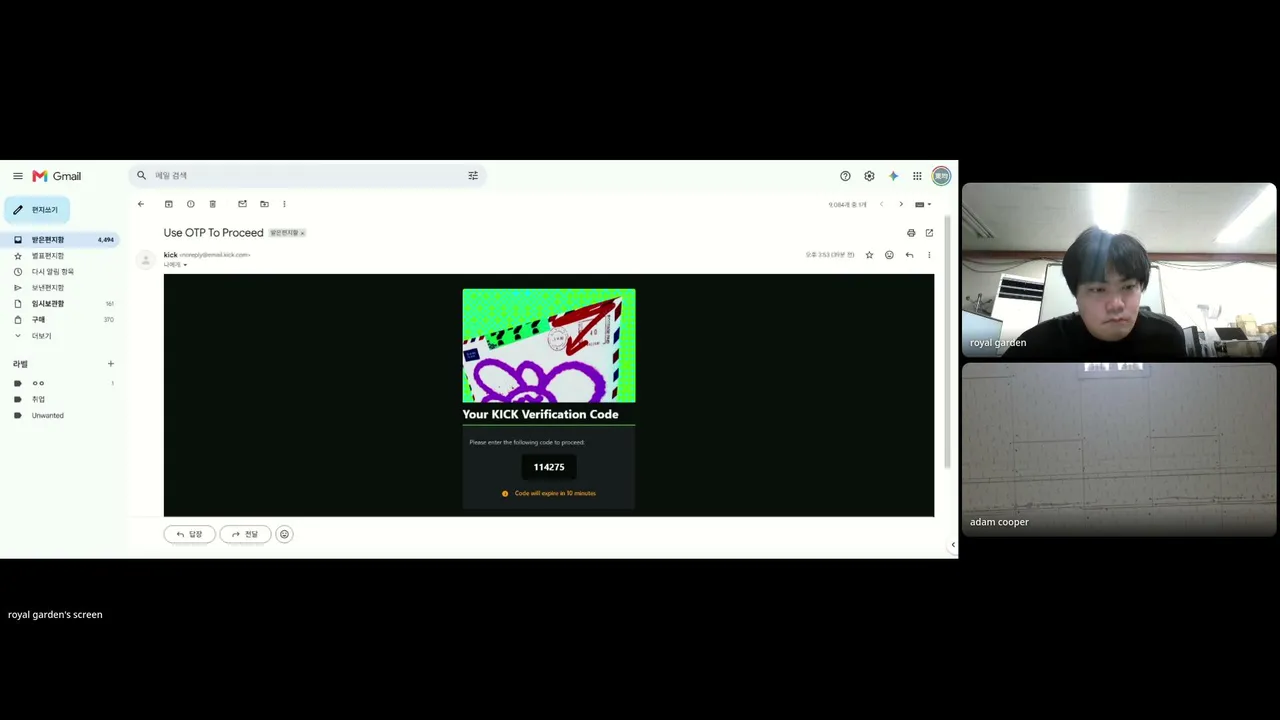Star this message from kick
Viewport: 1280px width, 720px height.
869,255
